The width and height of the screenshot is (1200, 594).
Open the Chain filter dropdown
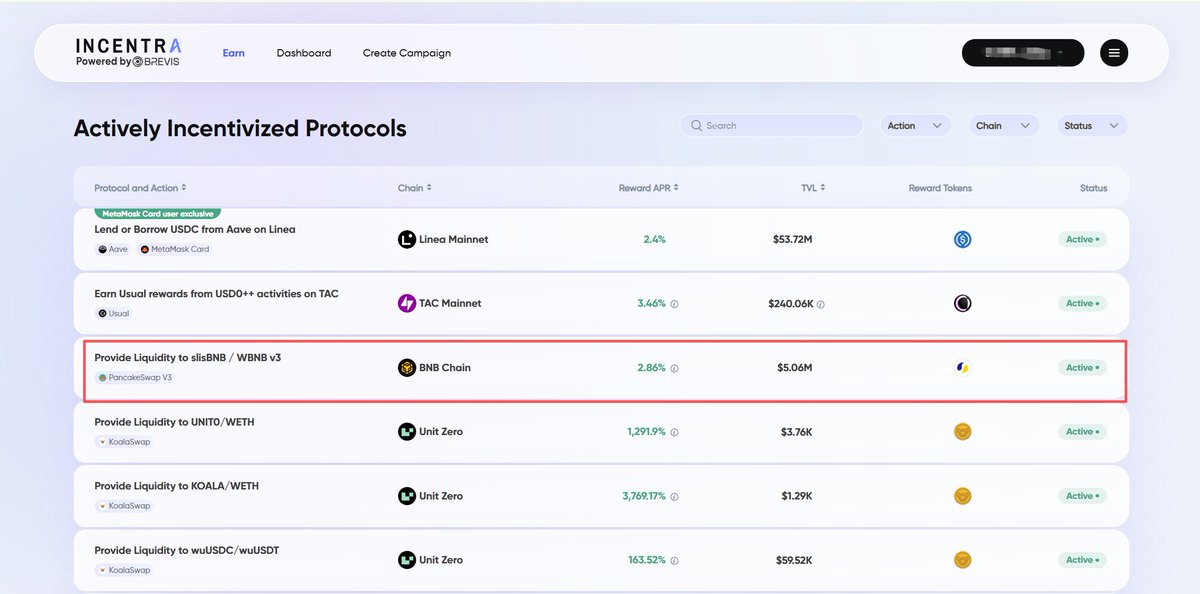1003,126
